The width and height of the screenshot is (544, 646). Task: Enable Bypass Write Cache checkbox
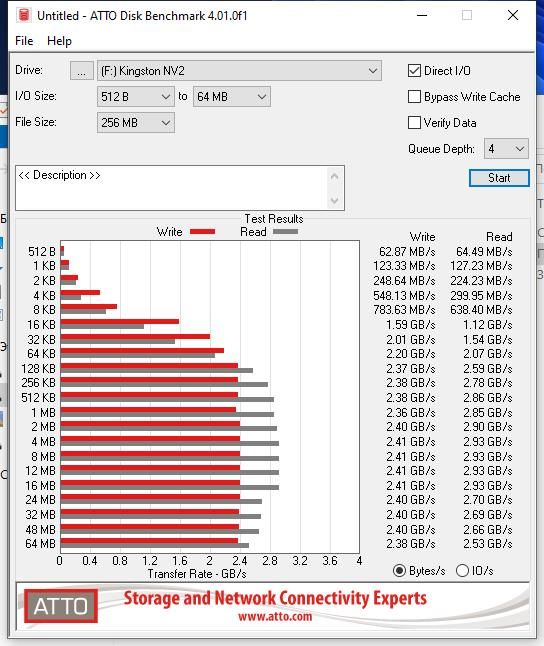pos(414,97)
